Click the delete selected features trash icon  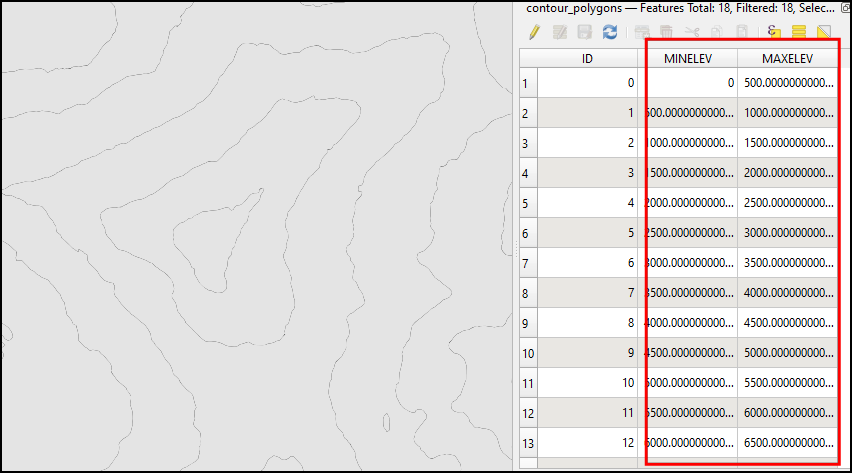[x=666, y=32]
